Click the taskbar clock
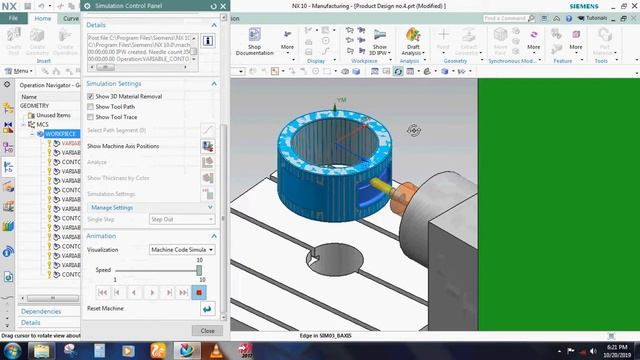The image size is (640, 360). [617, 351]
